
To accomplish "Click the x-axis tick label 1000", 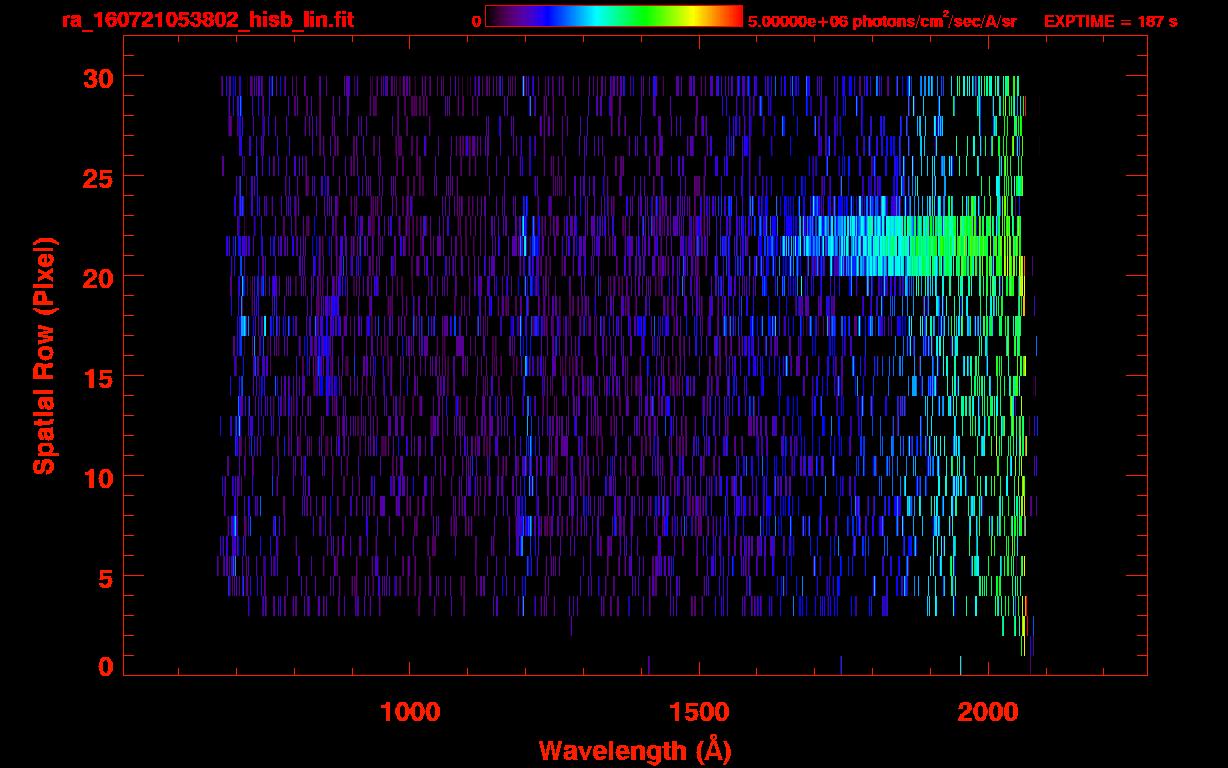I will coord(410,712).
